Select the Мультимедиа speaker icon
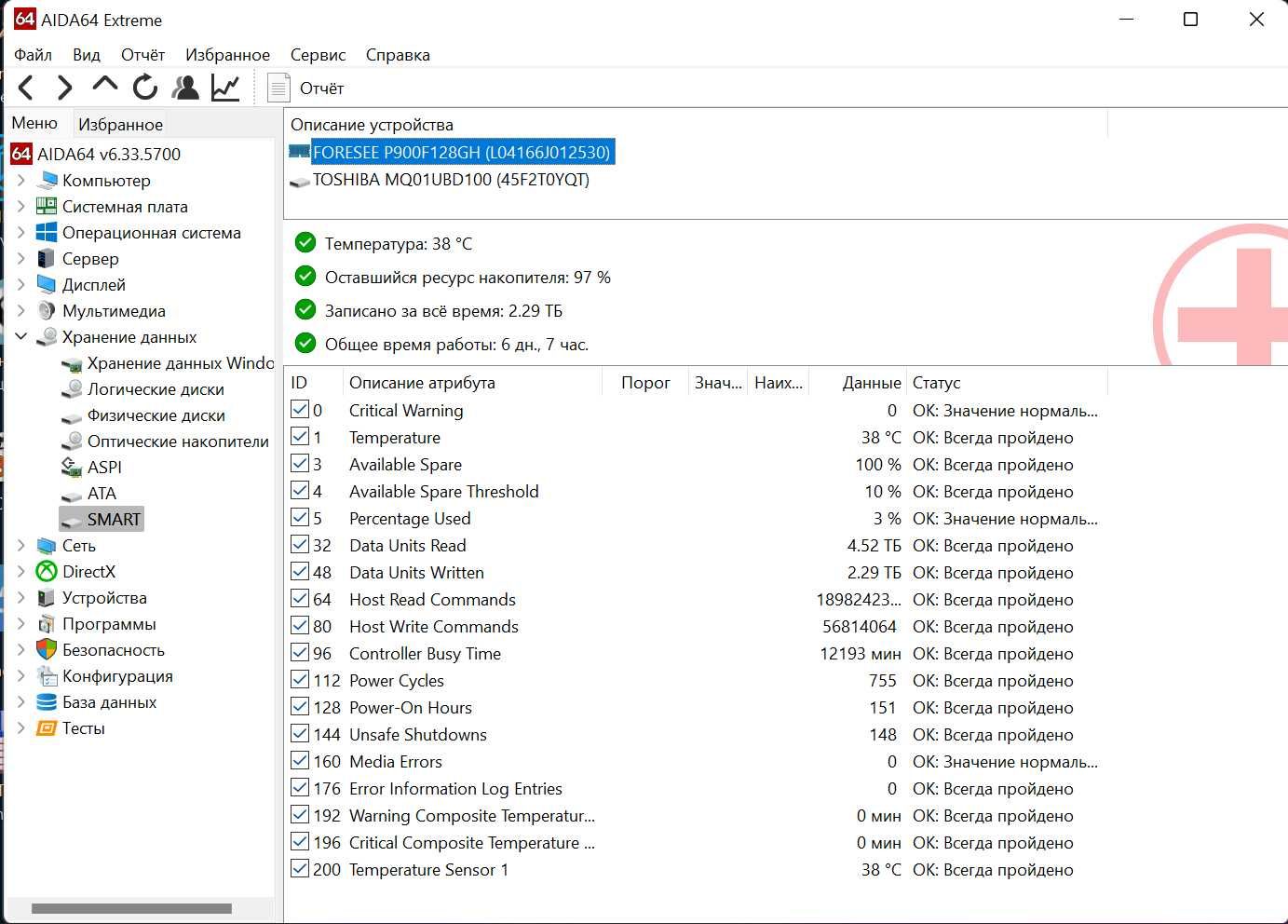This screenshot has height=924, width=1288. 47,310
